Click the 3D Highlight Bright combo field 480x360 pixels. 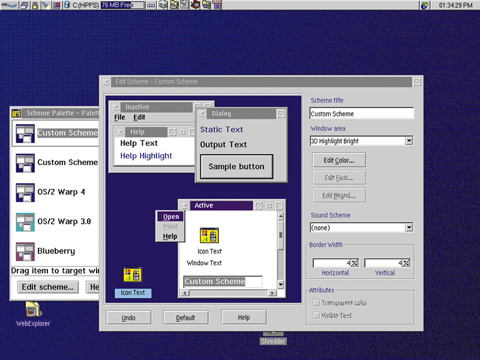coord(357,141)
